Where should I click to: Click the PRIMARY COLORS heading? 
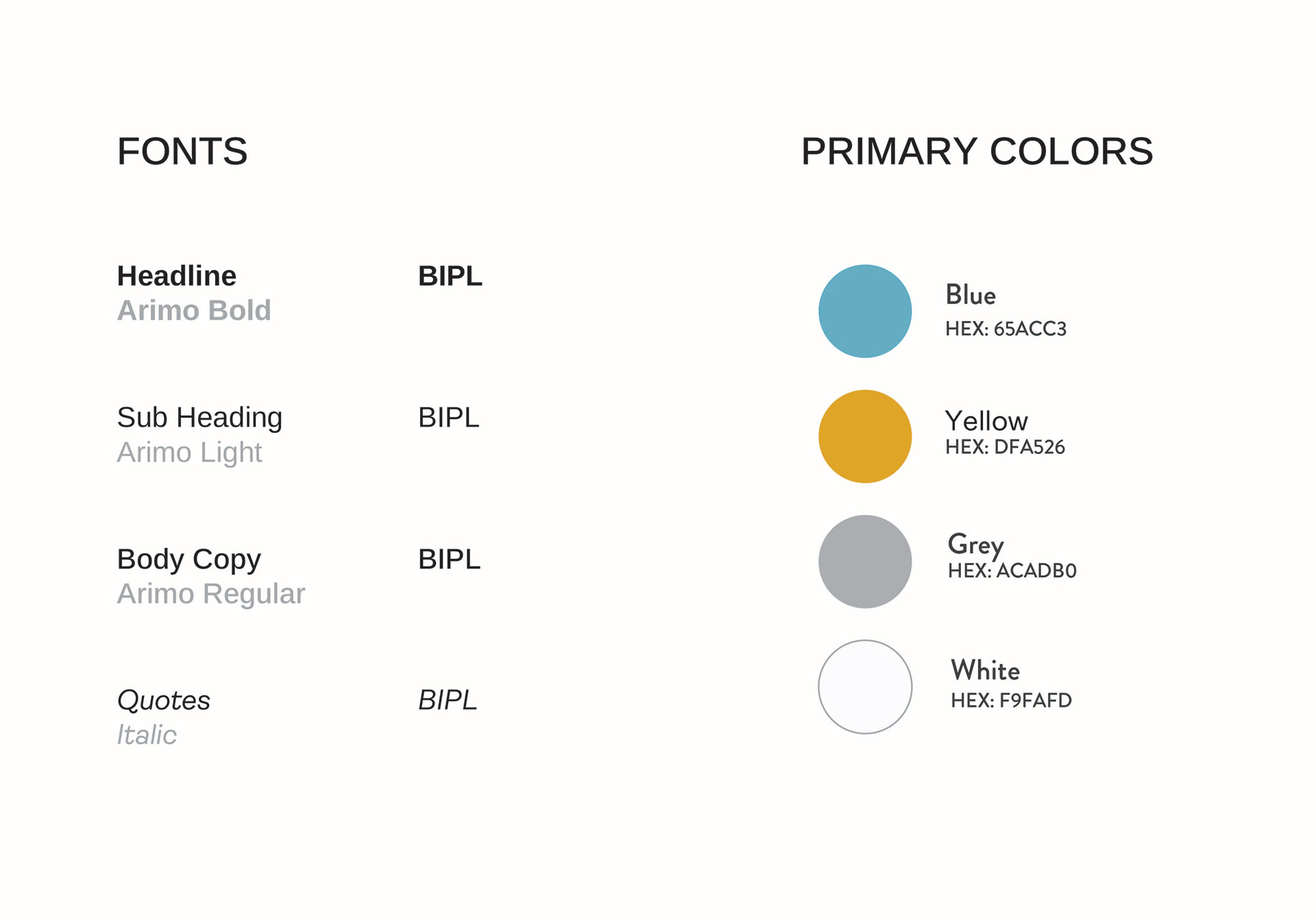tap(977, 152)
